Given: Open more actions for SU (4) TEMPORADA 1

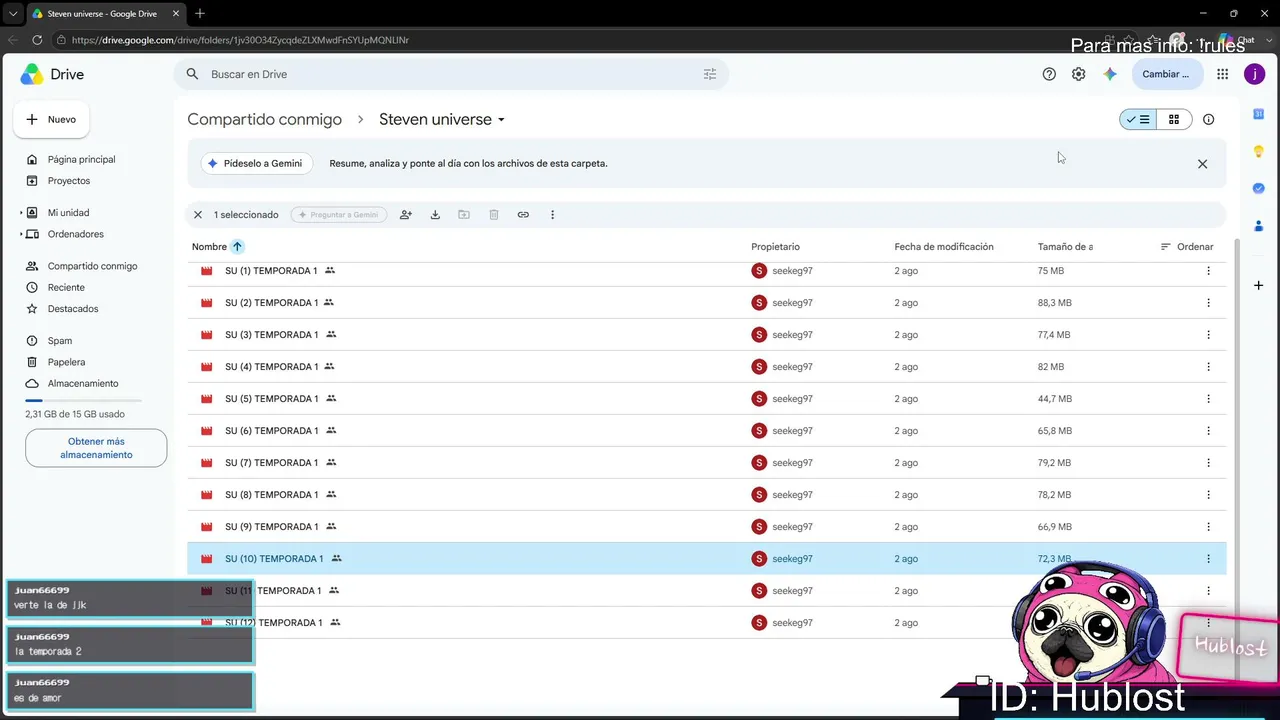Looking at the screenshot, I should (1208, 367).
